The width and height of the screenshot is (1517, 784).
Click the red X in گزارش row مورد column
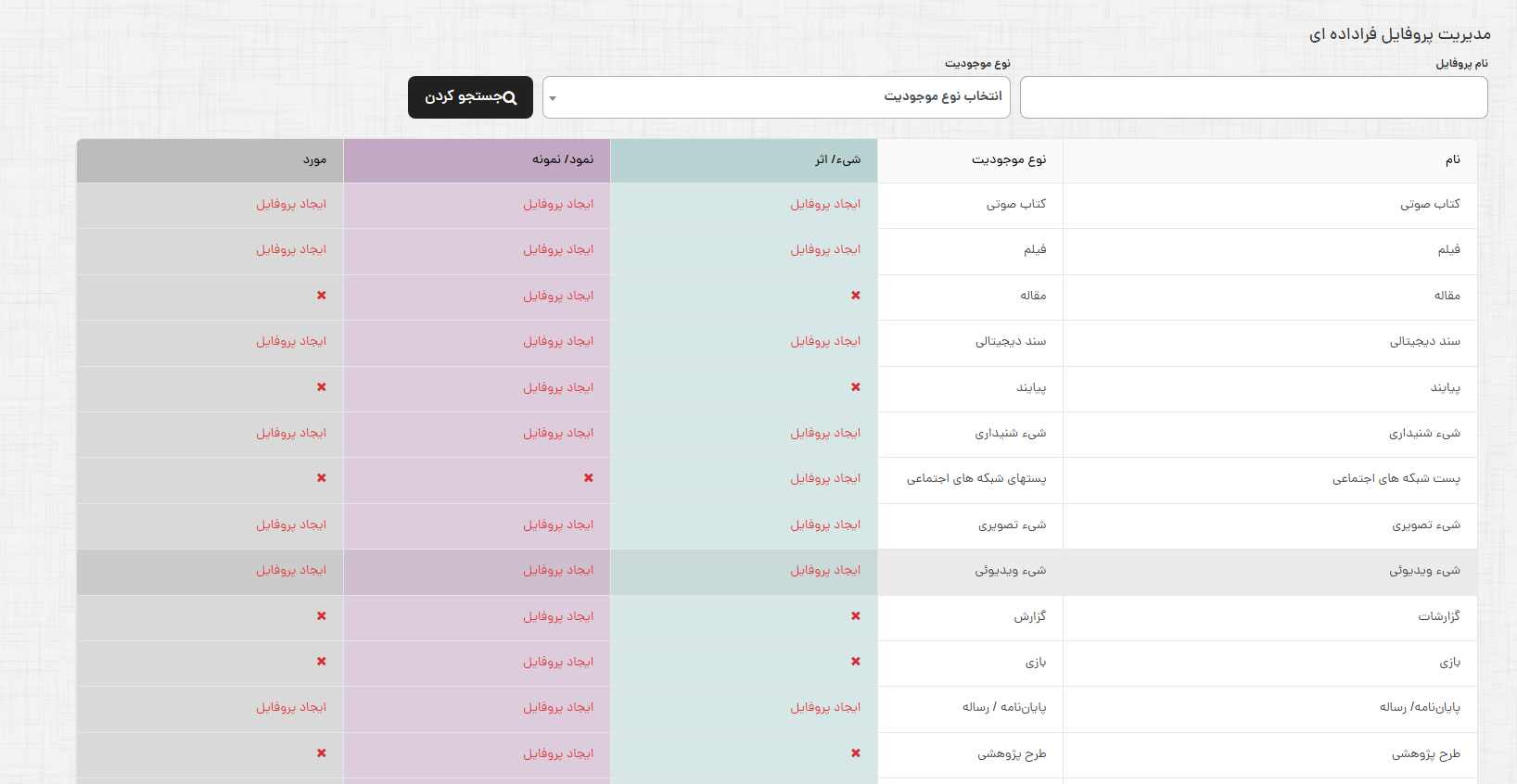321,616
